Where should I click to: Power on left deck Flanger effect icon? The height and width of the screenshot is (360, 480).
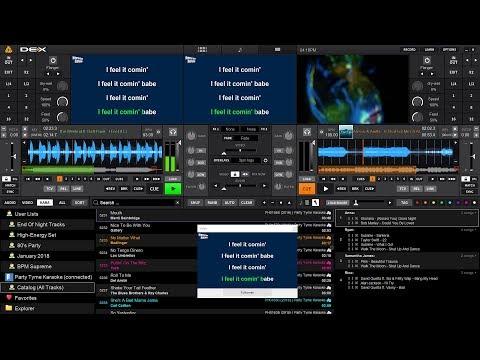(x=53, y=61)
